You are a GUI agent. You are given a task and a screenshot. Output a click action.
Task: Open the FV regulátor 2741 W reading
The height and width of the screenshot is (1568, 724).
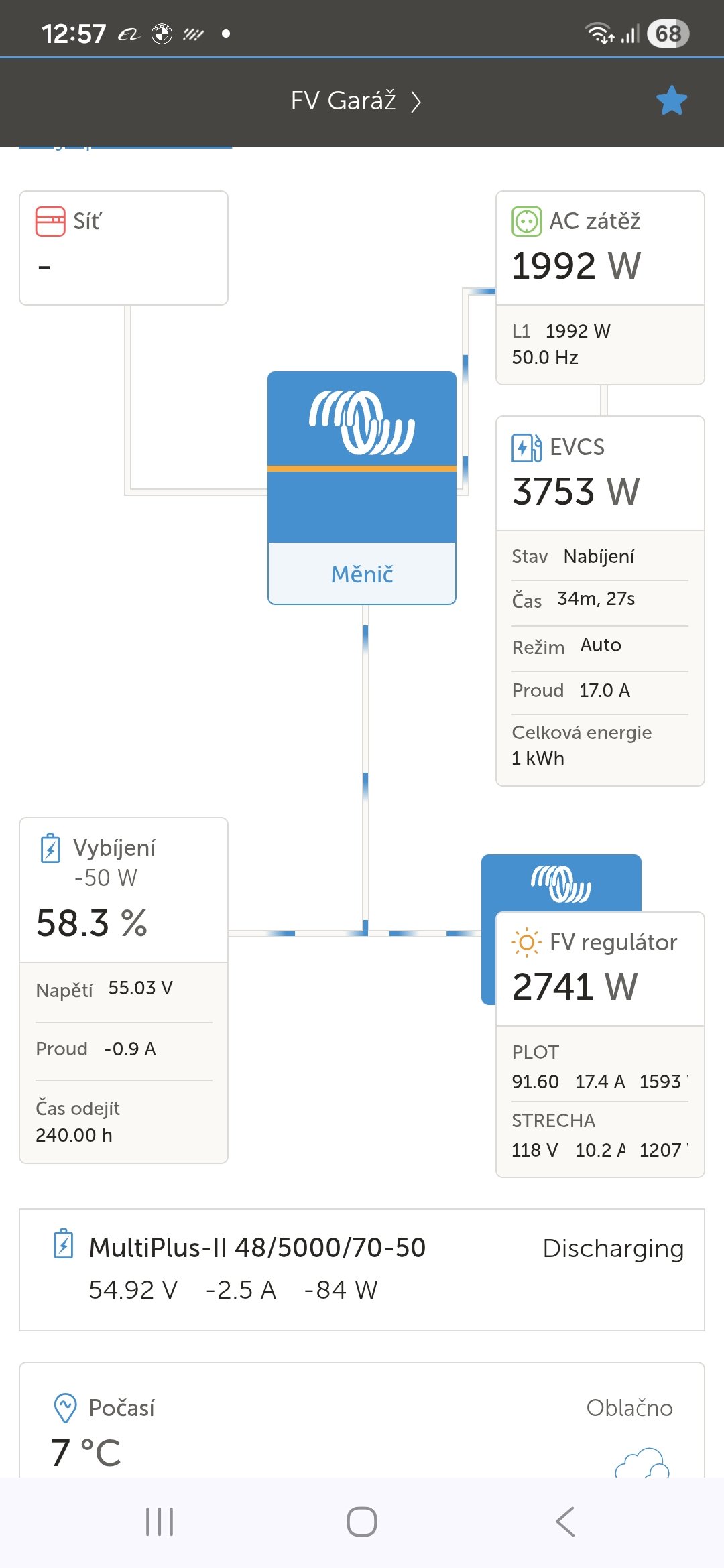coord(575,986)
